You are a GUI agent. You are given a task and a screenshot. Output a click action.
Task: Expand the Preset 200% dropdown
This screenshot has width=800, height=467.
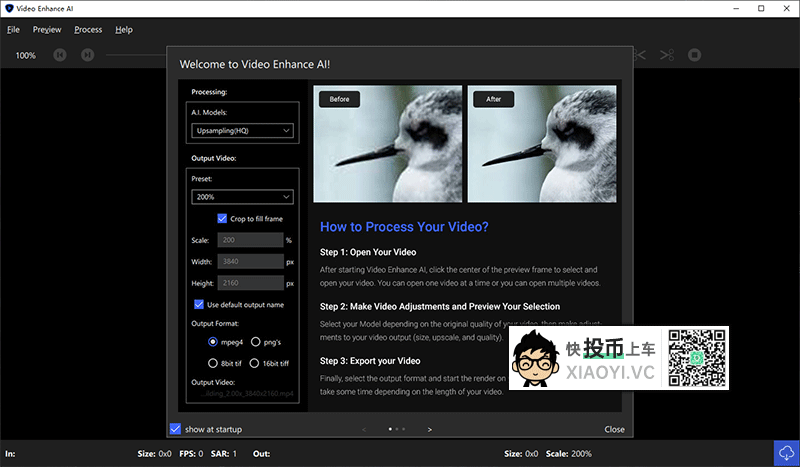(x=242, y=197)
